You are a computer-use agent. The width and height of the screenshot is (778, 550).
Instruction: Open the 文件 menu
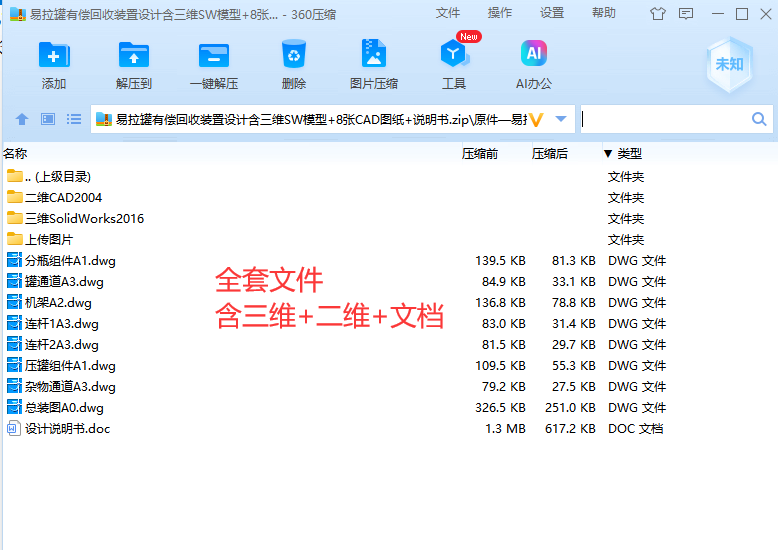tap(448, 13)
